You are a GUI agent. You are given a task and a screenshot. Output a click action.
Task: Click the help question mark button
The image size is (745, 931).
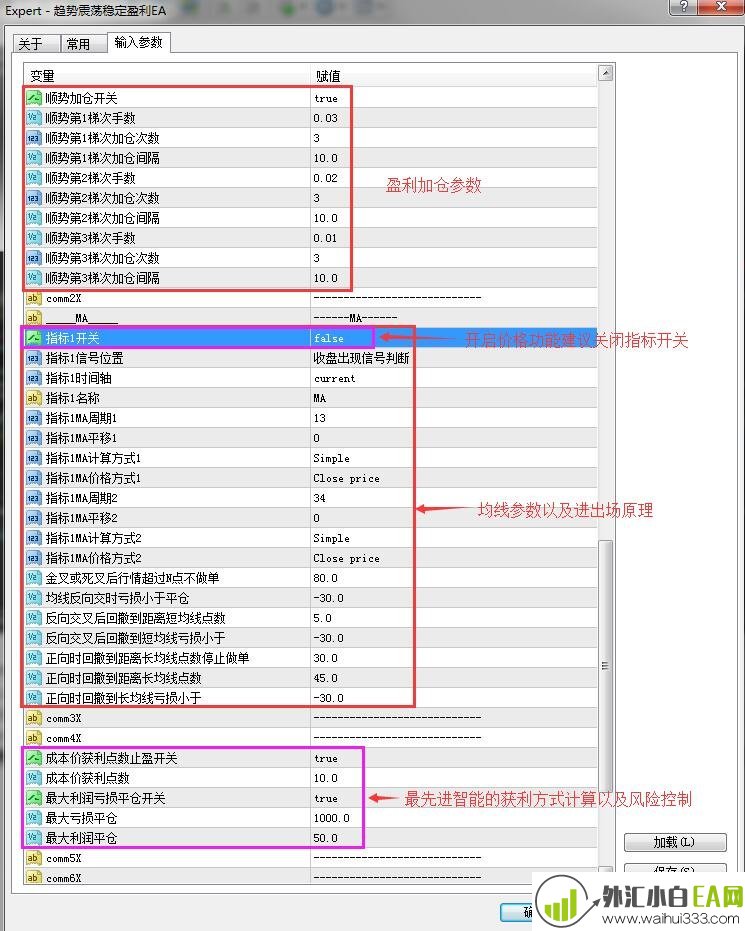[x=684, y=7]
